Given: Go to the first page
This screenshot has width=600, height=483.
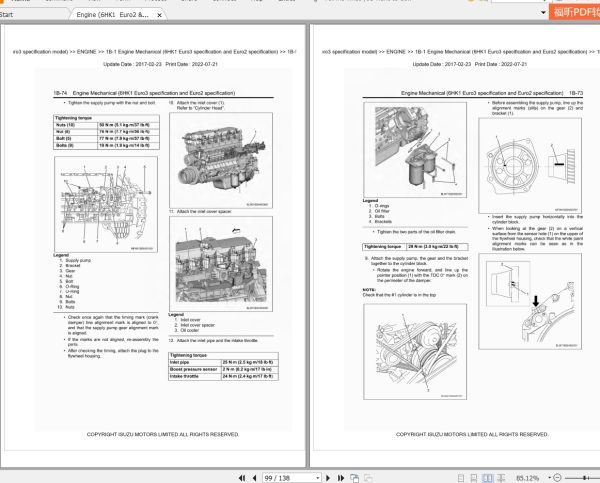Looking at the screenshot, I should [242, 478].
